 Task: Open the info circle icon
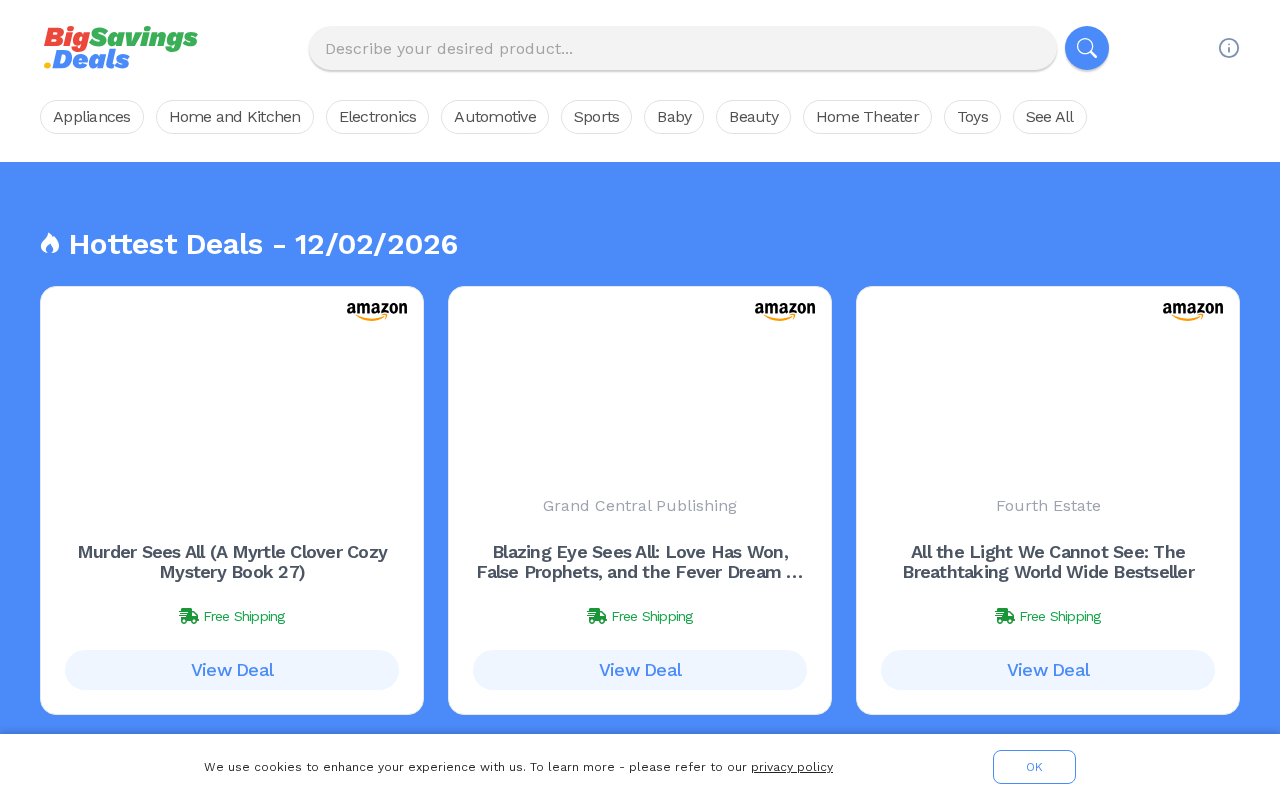[1229, 48]
